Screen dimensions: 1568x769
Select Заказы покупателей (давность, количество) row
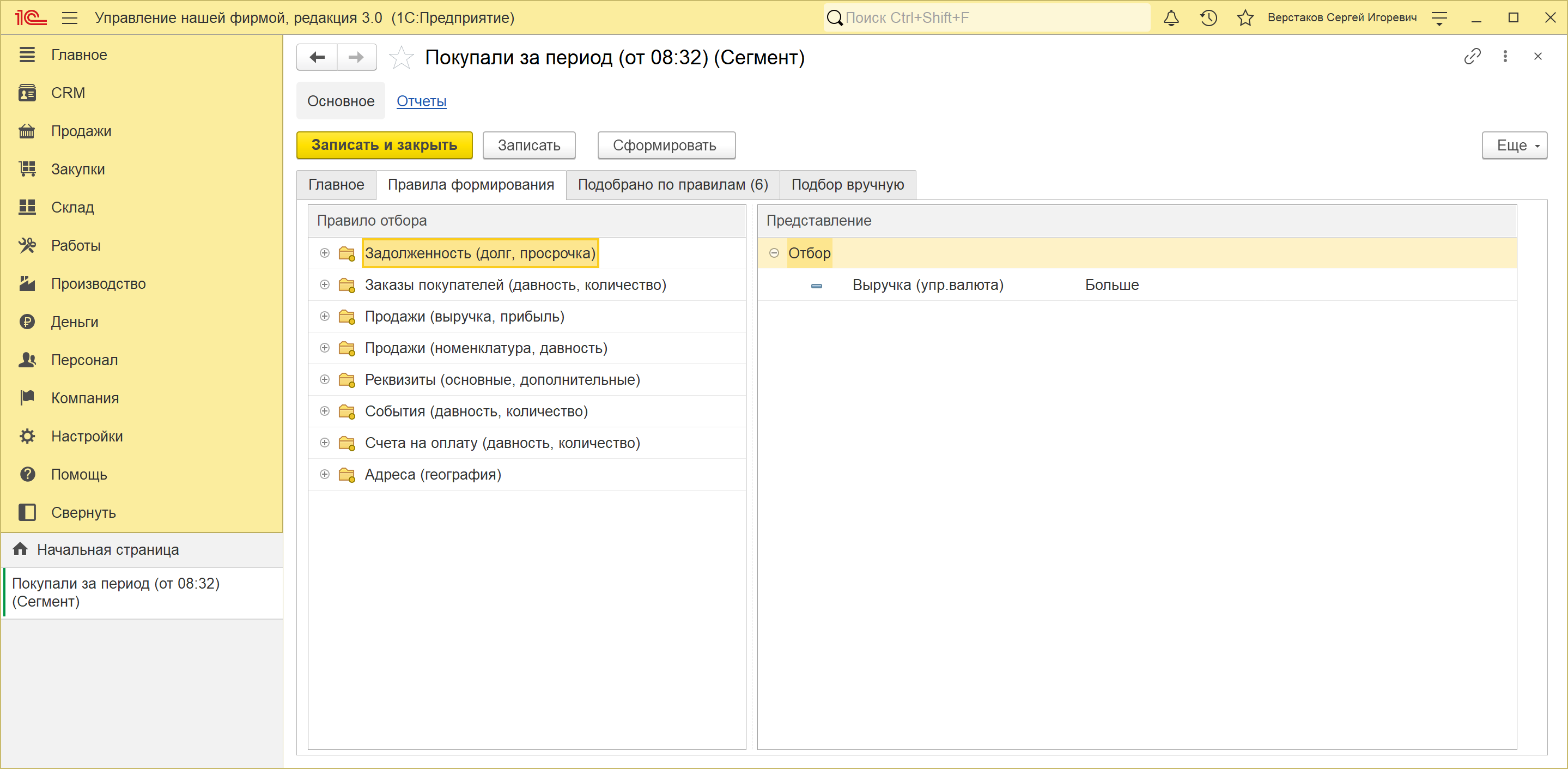(526, 285)
